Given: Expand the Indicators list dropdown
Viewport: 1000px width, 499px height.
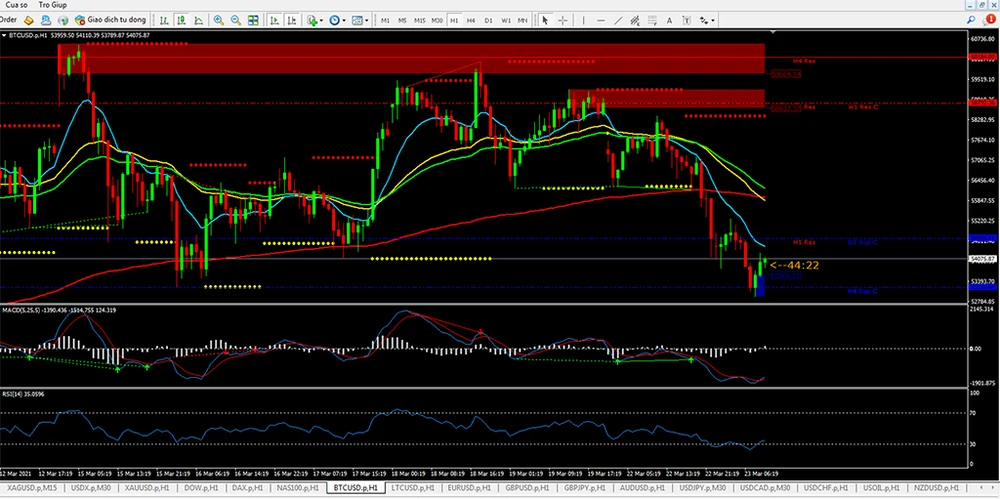Looking at the screenshot, I should click(x=321, y=20).
